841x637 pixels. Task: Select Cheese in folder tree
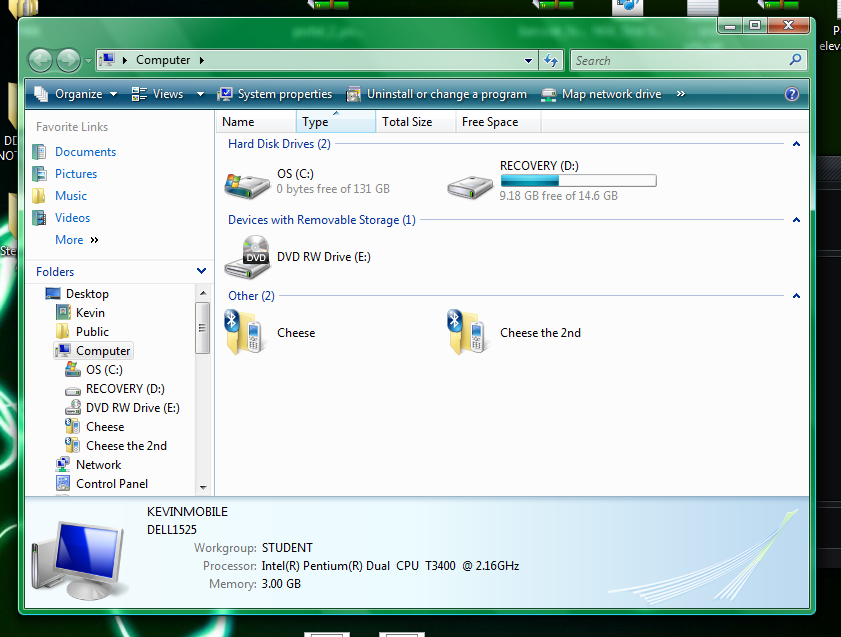coord(105,427)
